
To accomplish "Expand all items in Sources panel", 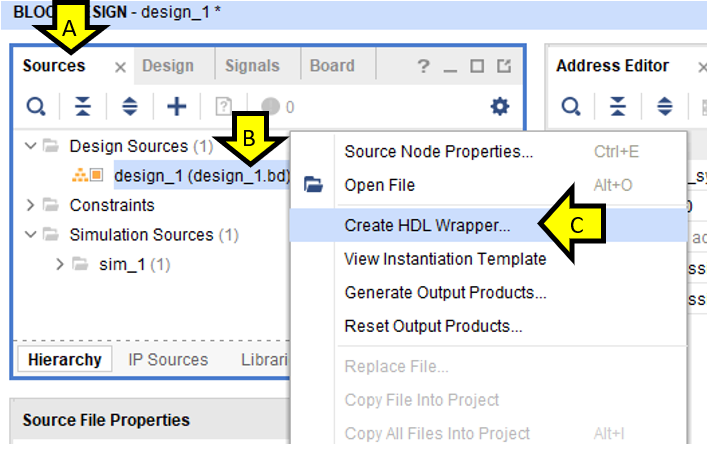I will pyautogui.click(x=130, y=107).
